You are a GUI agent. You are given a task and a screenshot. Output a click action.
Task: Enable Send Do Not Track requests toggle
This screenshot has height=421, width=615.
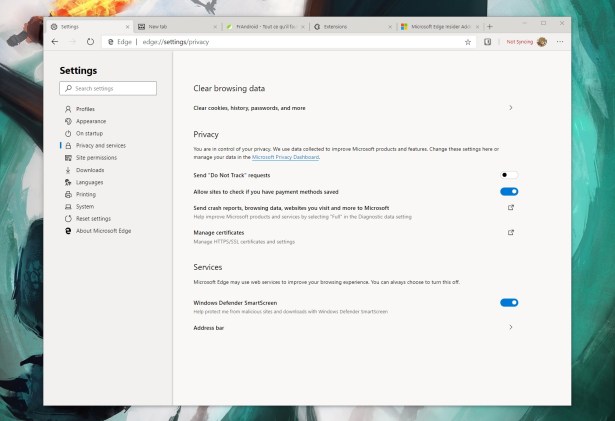(x=509, y=175)
